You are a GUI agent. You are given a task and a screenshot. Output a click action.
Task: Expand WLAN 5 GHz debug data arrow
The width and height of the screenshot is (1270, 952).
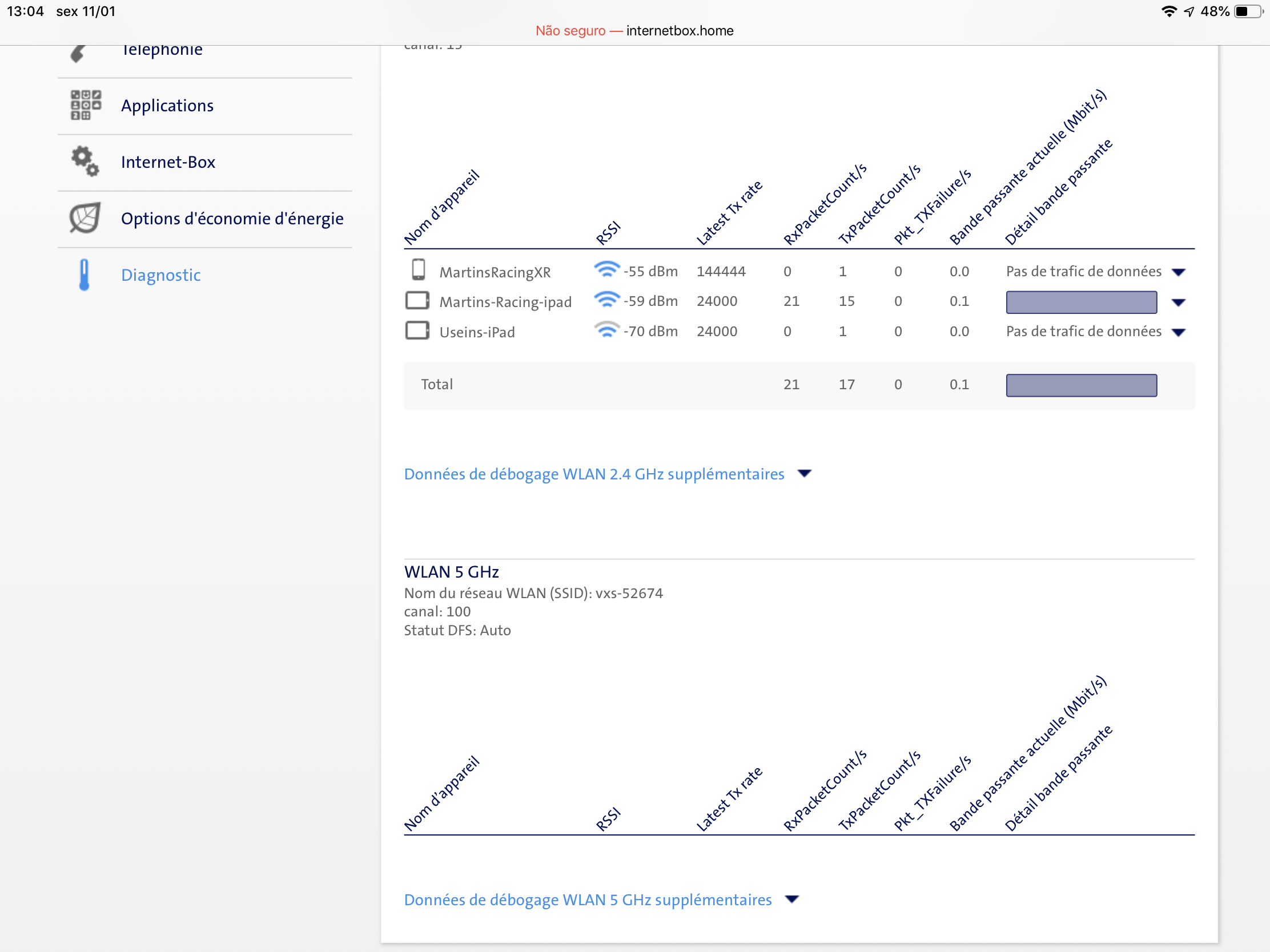click(792, 899)
